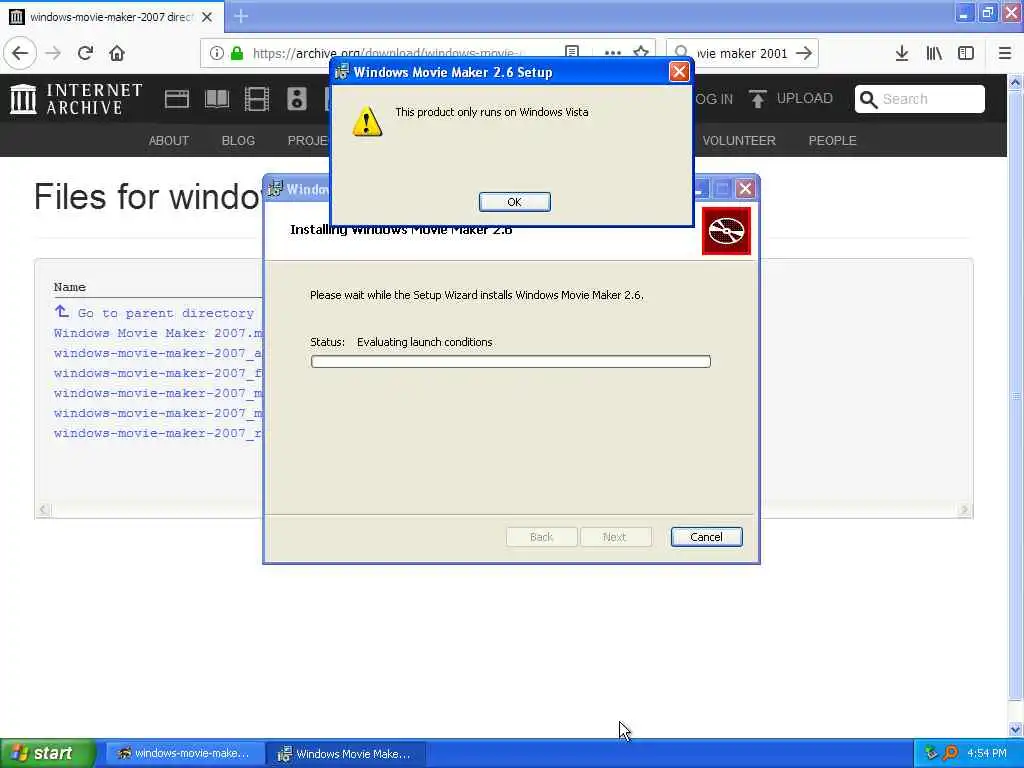Switch to the Windows Movie Make installer taskbar button
This screenshot has height=768, width=1024.
(345, 753)
